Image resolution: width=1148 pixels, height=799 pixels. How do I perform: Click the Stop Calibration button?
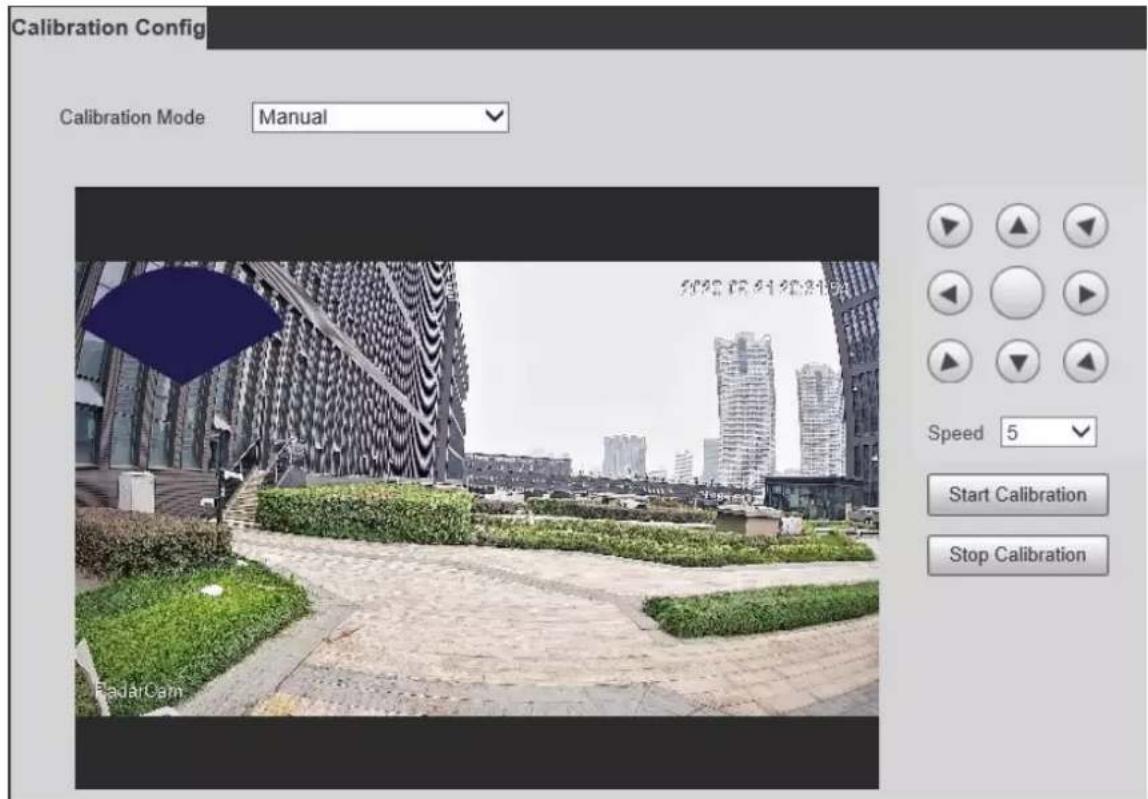pyautogui.click(x=1018, y=555)
